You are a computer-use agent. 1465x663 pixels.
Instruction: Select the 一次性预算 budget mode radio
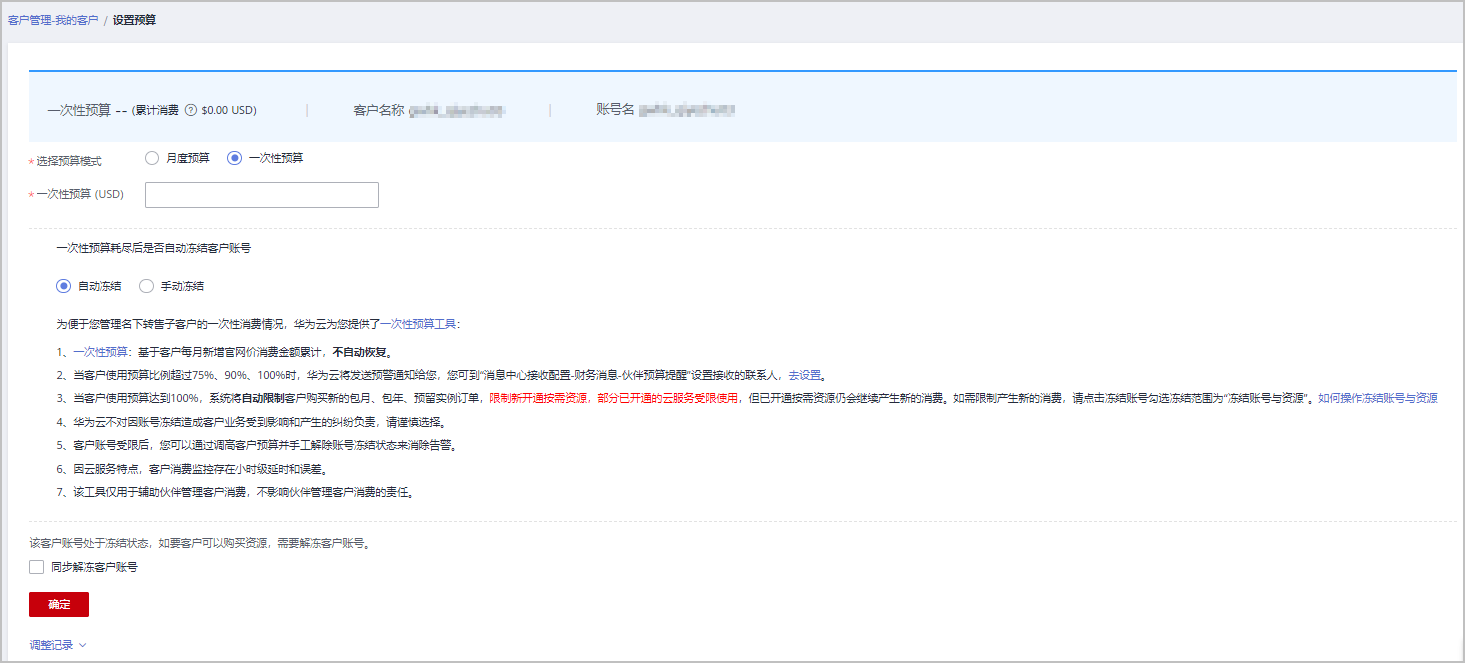(x=235, y=158)
